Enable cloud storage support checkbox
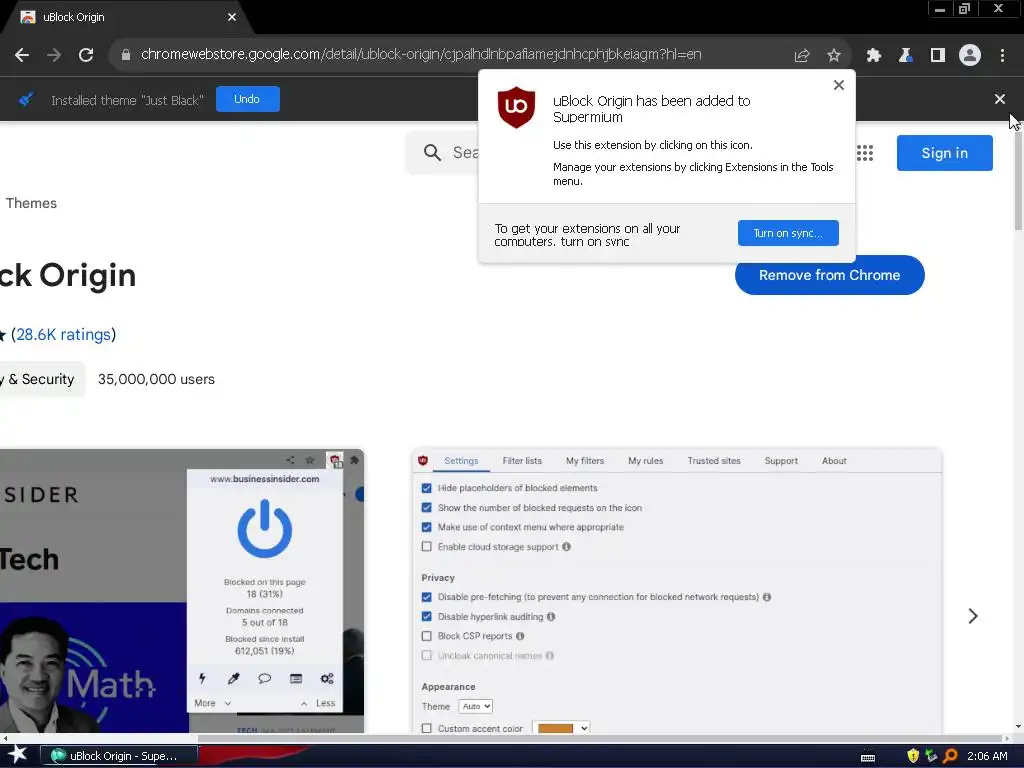The image size is (1024, 768). 426,547
